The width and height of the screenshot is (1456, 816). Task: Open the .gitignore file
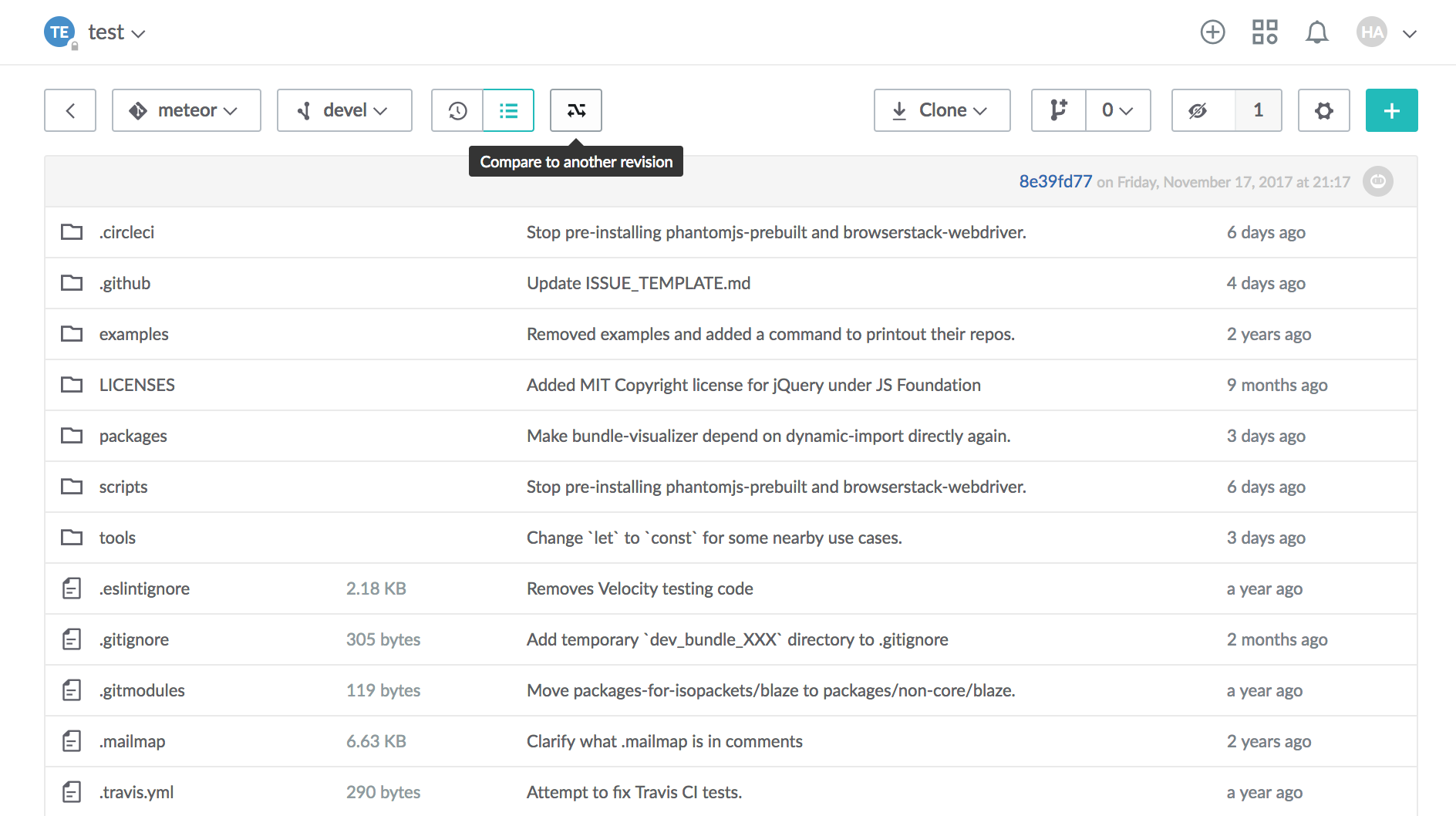[134, 639]
